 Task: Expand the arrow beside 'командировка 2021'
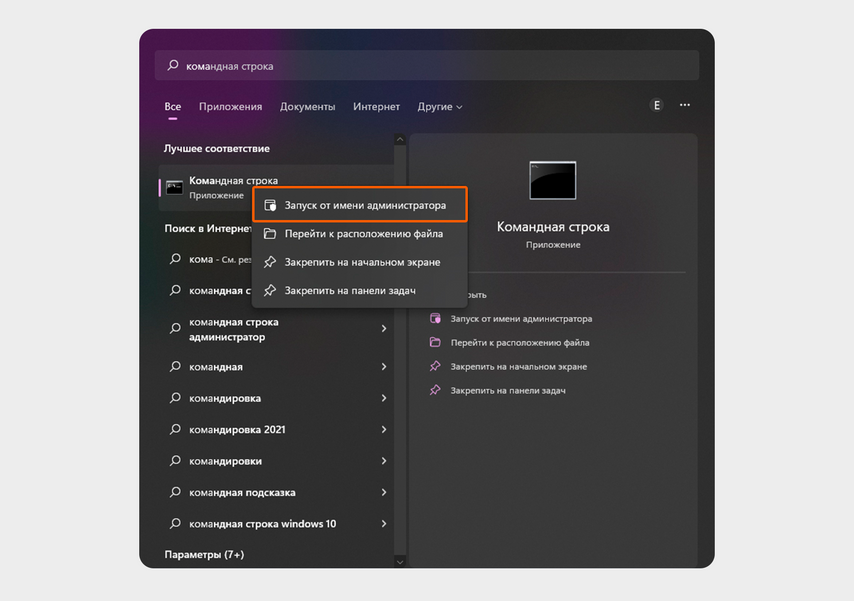coord(384,429)
